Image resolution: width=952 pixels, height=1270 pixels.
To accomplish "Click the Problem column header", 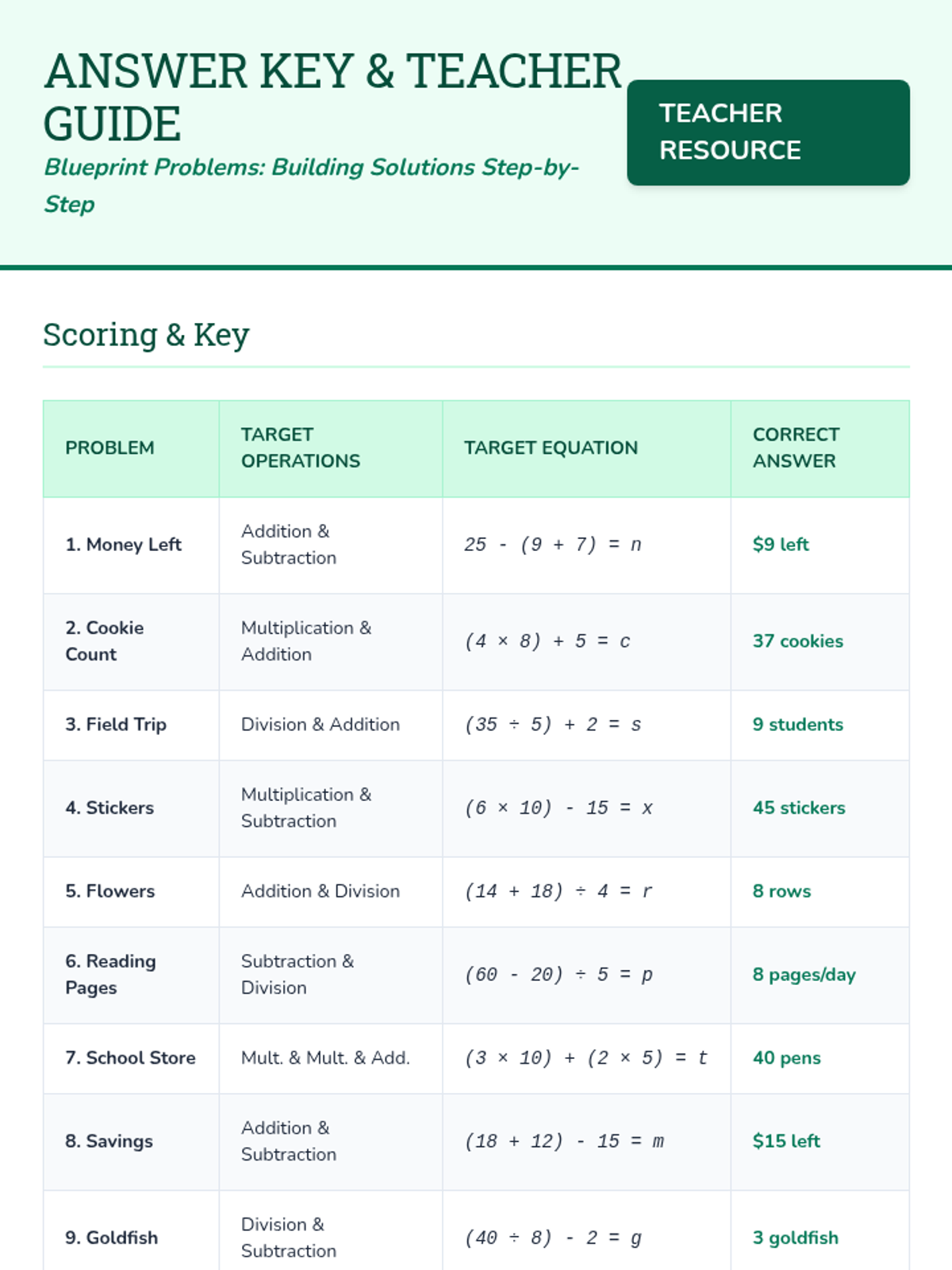I will (x=109, y=448).
